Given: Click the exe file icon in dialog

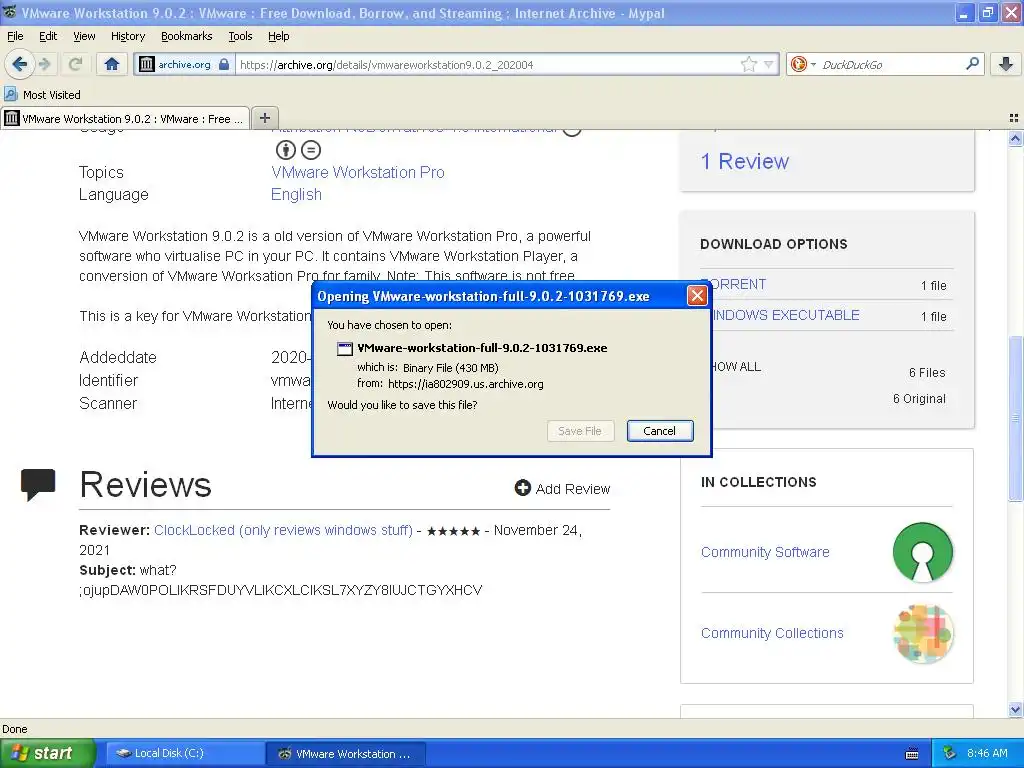Looking at the screenshot, I should [345, 349].
